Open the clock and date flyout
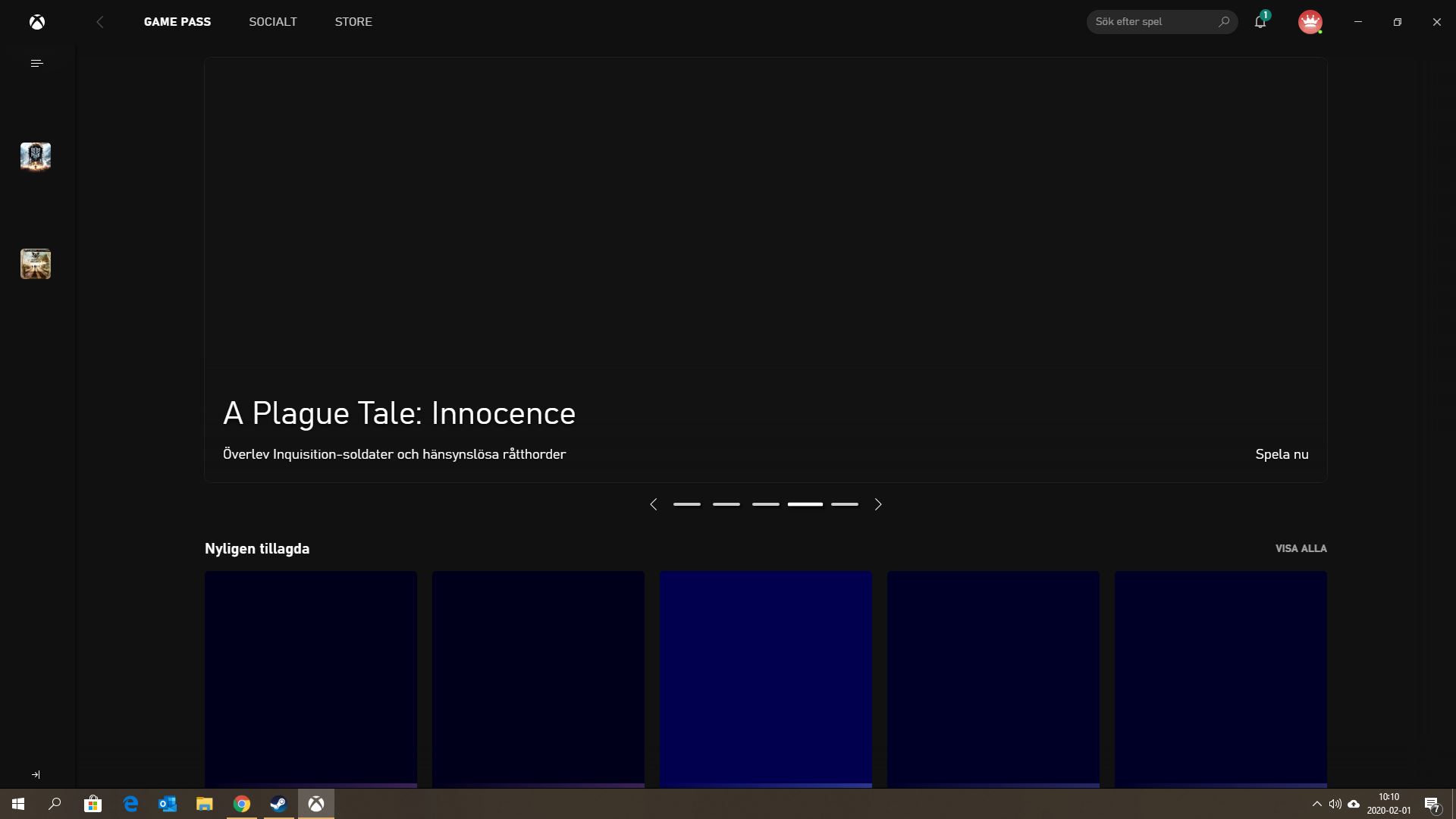The height and width of the screenshot is (819, 1456). tap(1389, 804)
